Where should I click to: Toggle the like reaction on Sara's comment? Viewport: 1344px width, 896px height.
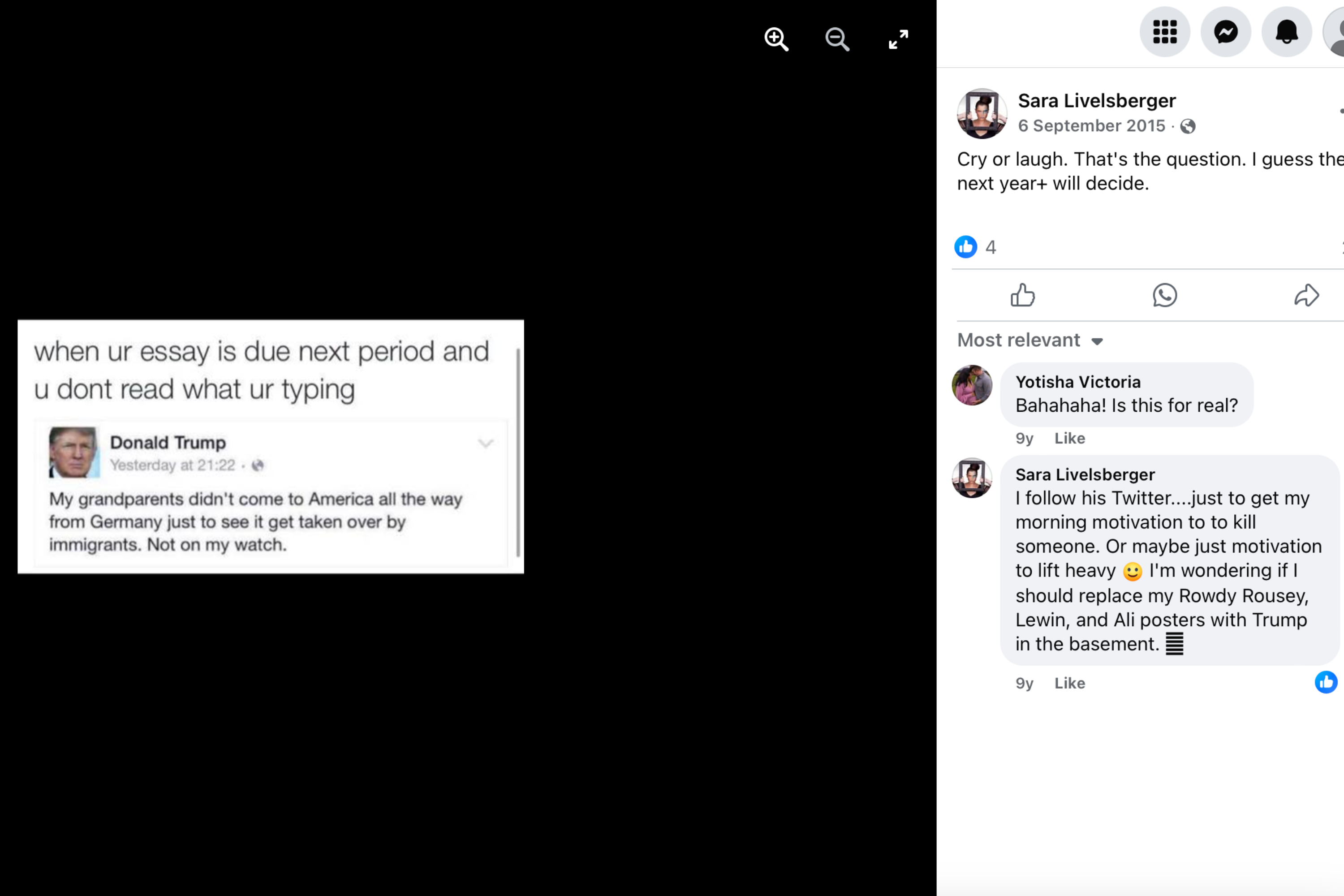[1326, 682]
